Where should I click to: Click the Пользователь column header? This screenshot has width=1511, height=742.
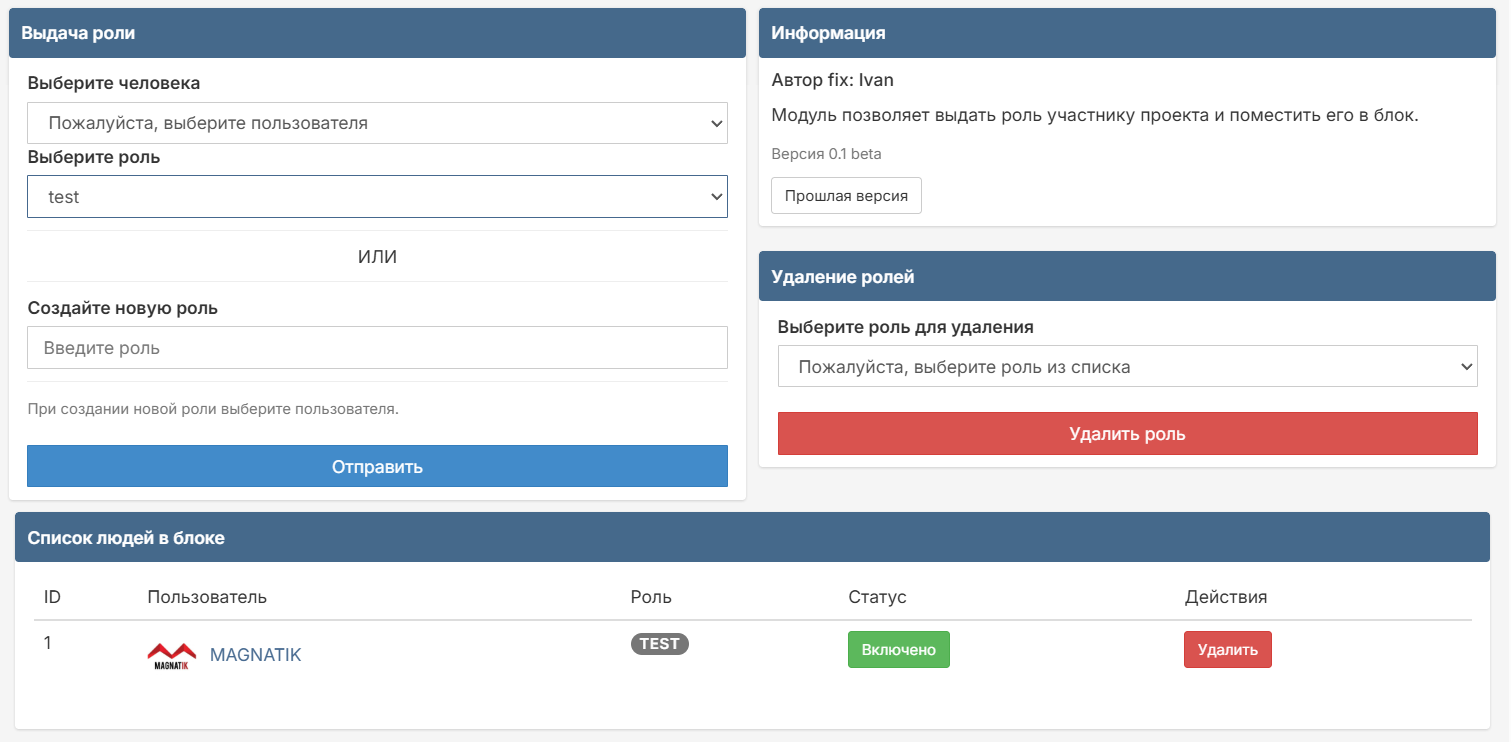pyautogui.click(x=207, y=597)
